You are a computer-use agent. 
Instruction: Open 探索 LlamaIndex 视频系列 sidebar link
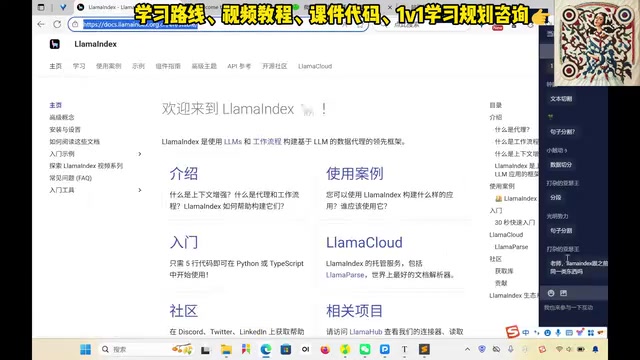pos(86,166)
